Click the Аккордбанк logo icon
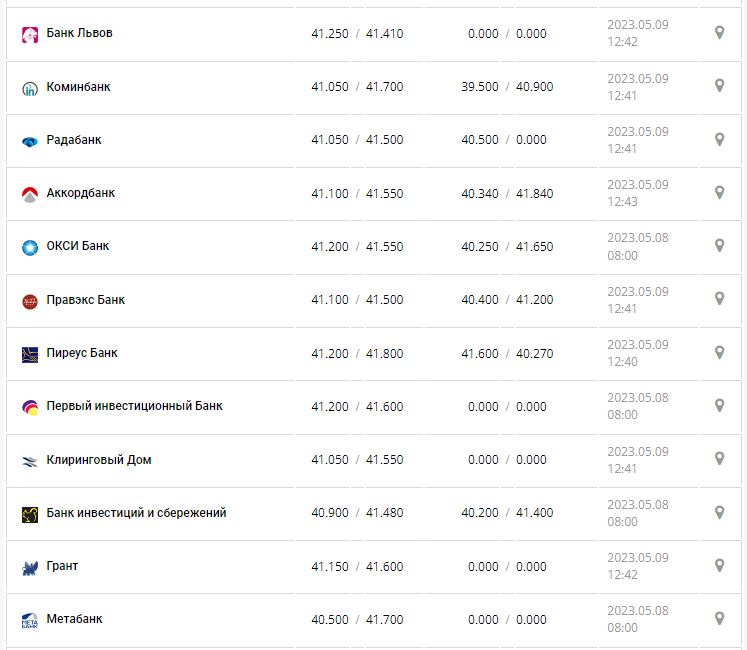This screenshot has height=650, width=747. (29, 194)
